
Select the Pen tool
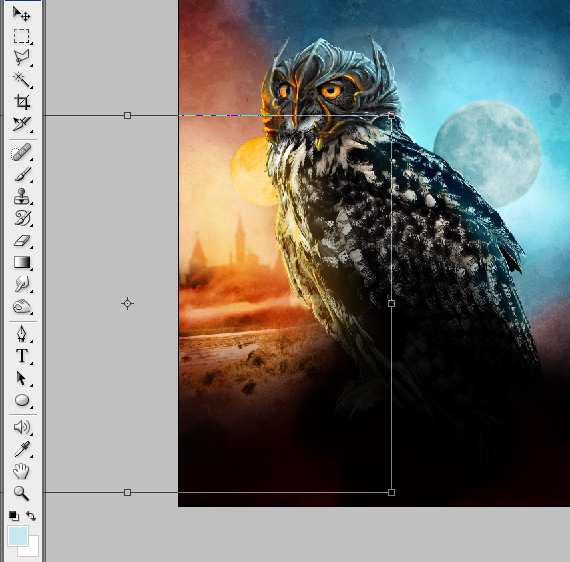[21, 334]
